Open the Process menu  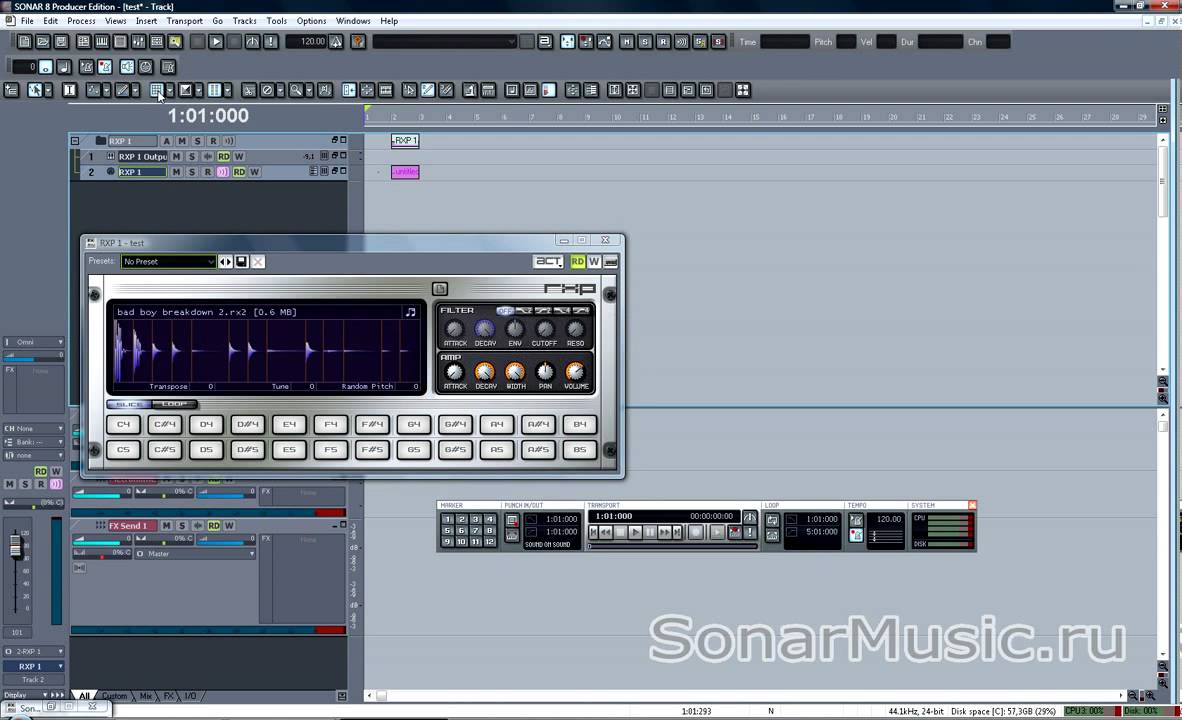(81, 21)
